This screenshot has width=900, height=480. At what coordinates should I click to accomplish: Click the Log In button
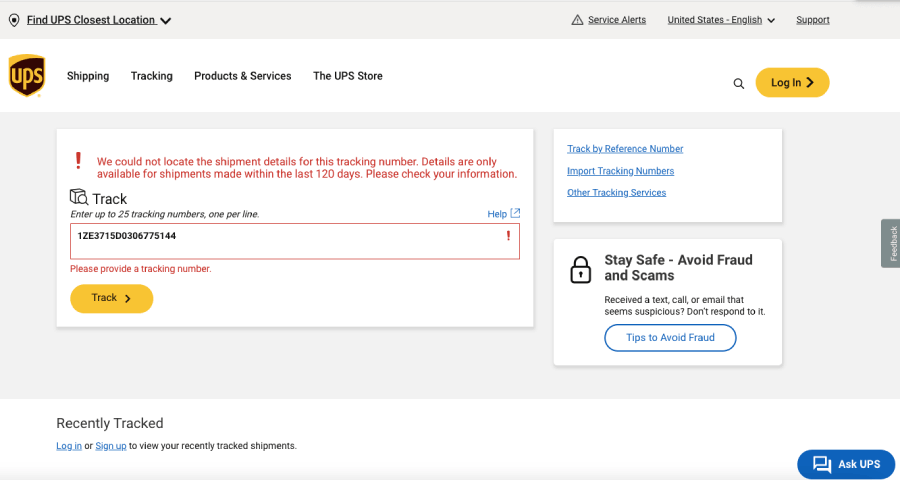coord(792,83)
